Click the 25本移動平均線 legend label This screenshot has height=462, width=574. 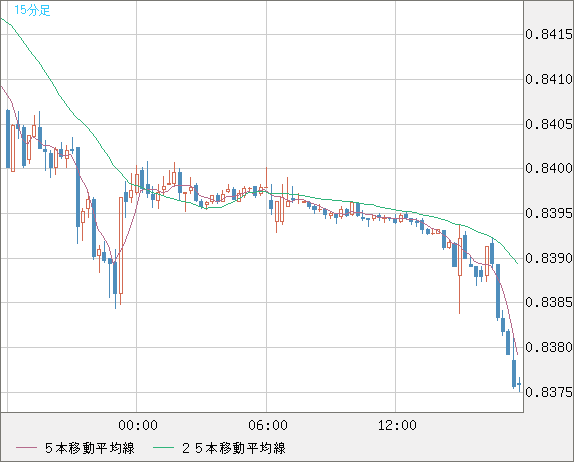tap(234, 448)
